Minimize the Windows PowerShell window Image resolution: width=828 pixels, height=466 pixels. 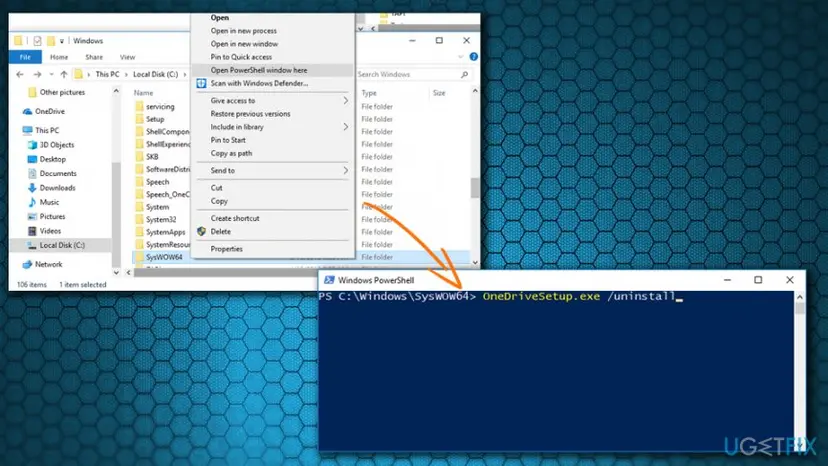727,280
